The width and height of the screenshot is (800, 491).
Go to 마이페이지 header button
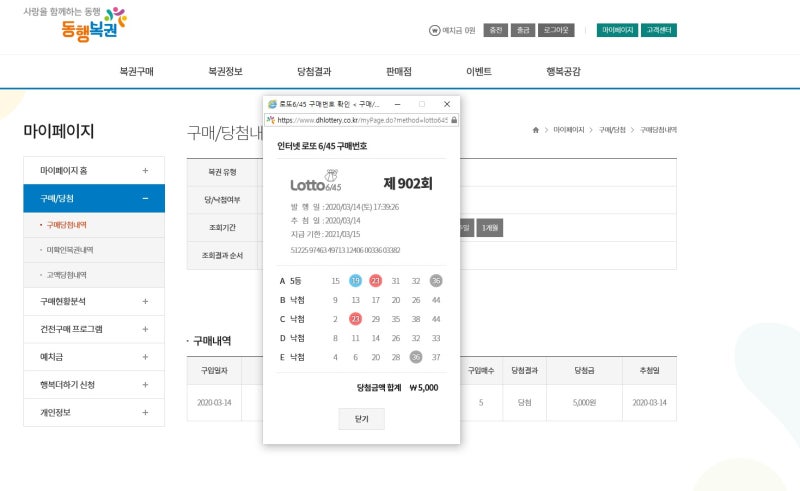click(617, 30)
